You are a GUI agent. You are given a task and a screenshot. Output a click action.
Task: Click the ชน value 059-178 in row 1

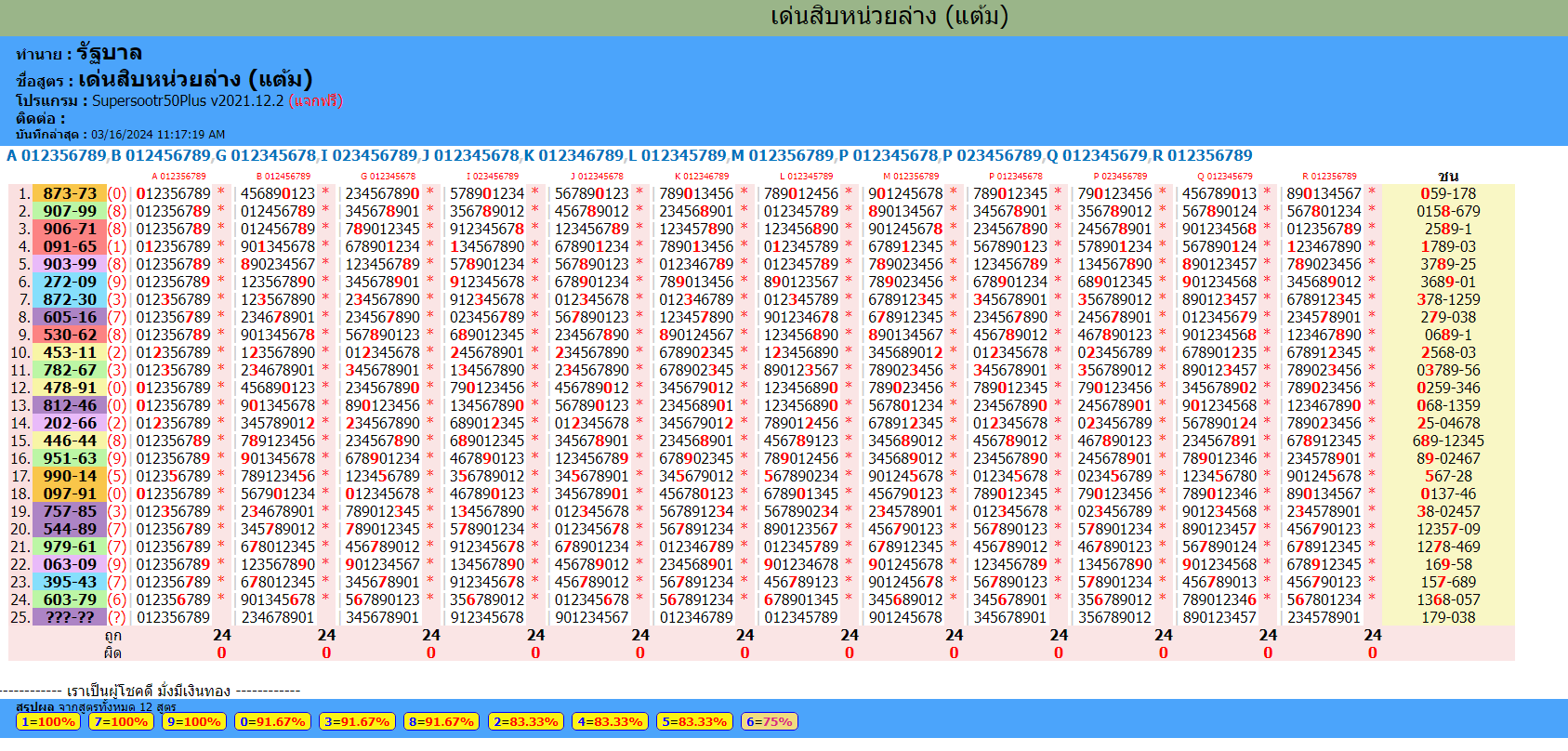(x=1448, y=193)
